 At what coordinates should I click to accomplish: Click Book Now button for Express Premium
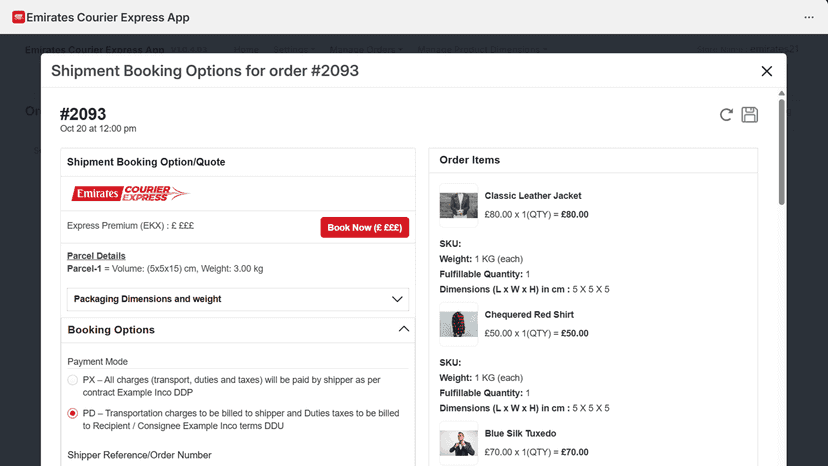(364, 228)
